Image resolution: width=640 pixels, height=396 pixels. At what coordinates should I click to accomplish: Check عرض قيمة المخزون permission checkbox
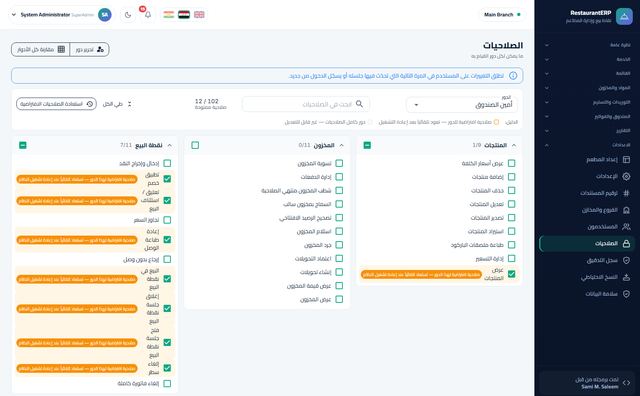[339, 286]
